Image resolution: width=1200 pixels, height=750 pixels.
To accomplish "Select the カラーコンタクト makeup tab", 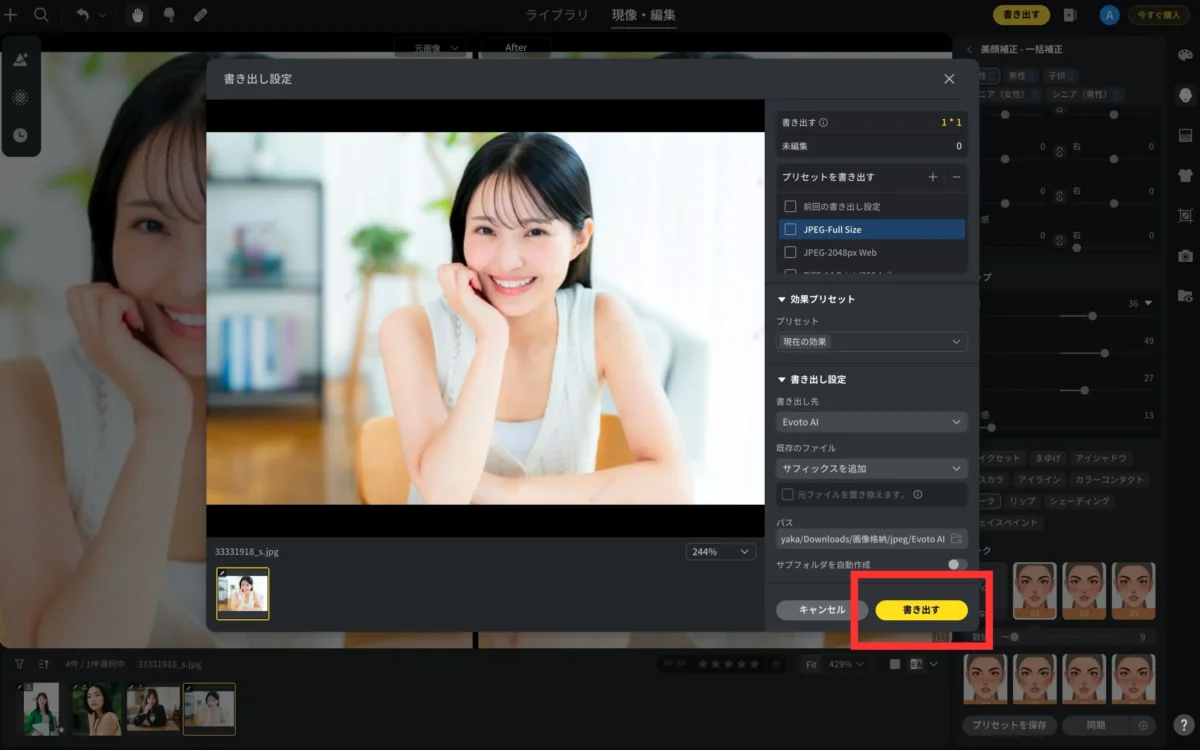I will tap(1109, 479).
